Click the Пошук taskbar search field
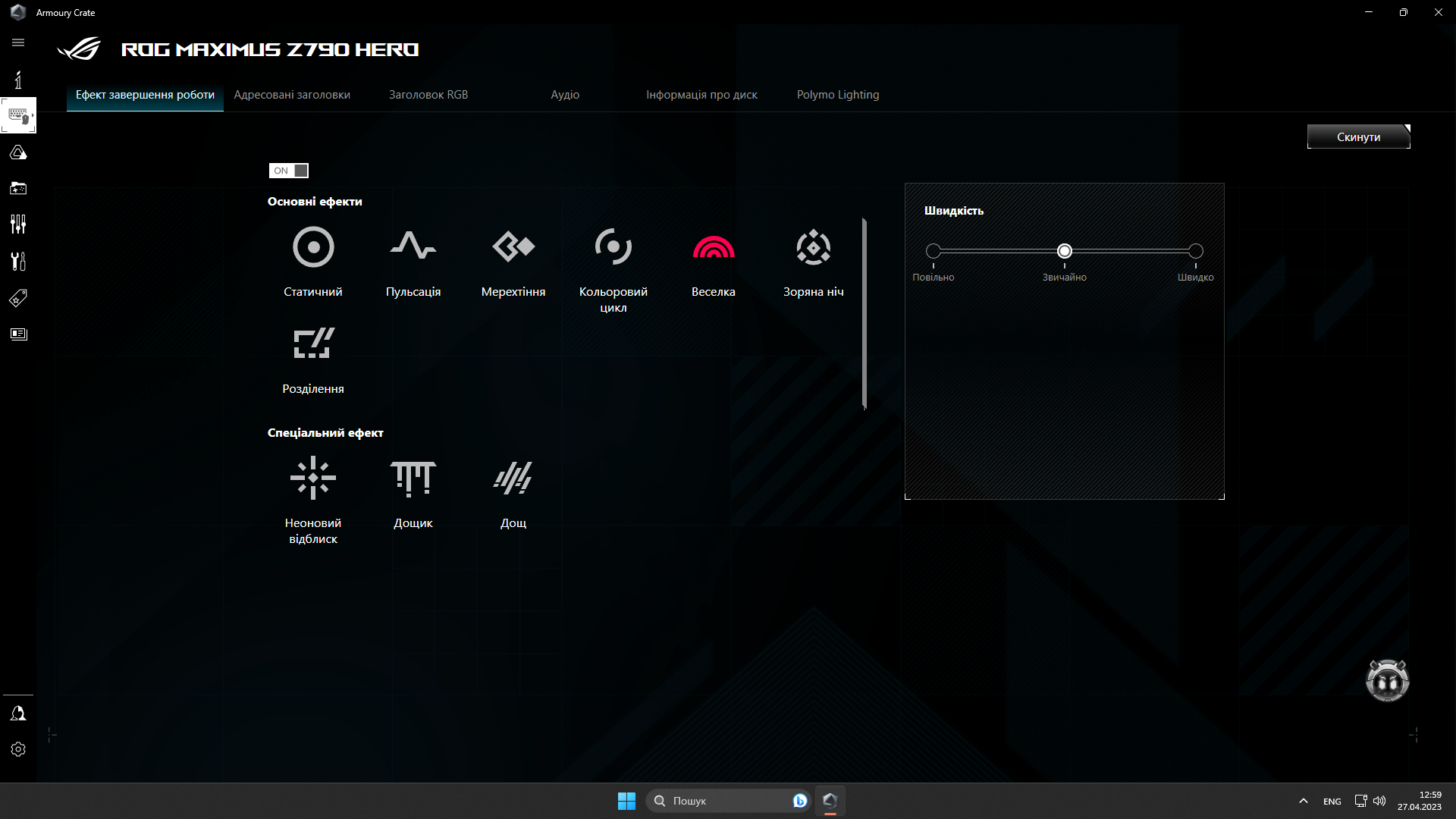Viewport: 1456px width, 819px height. click(728, 801)
